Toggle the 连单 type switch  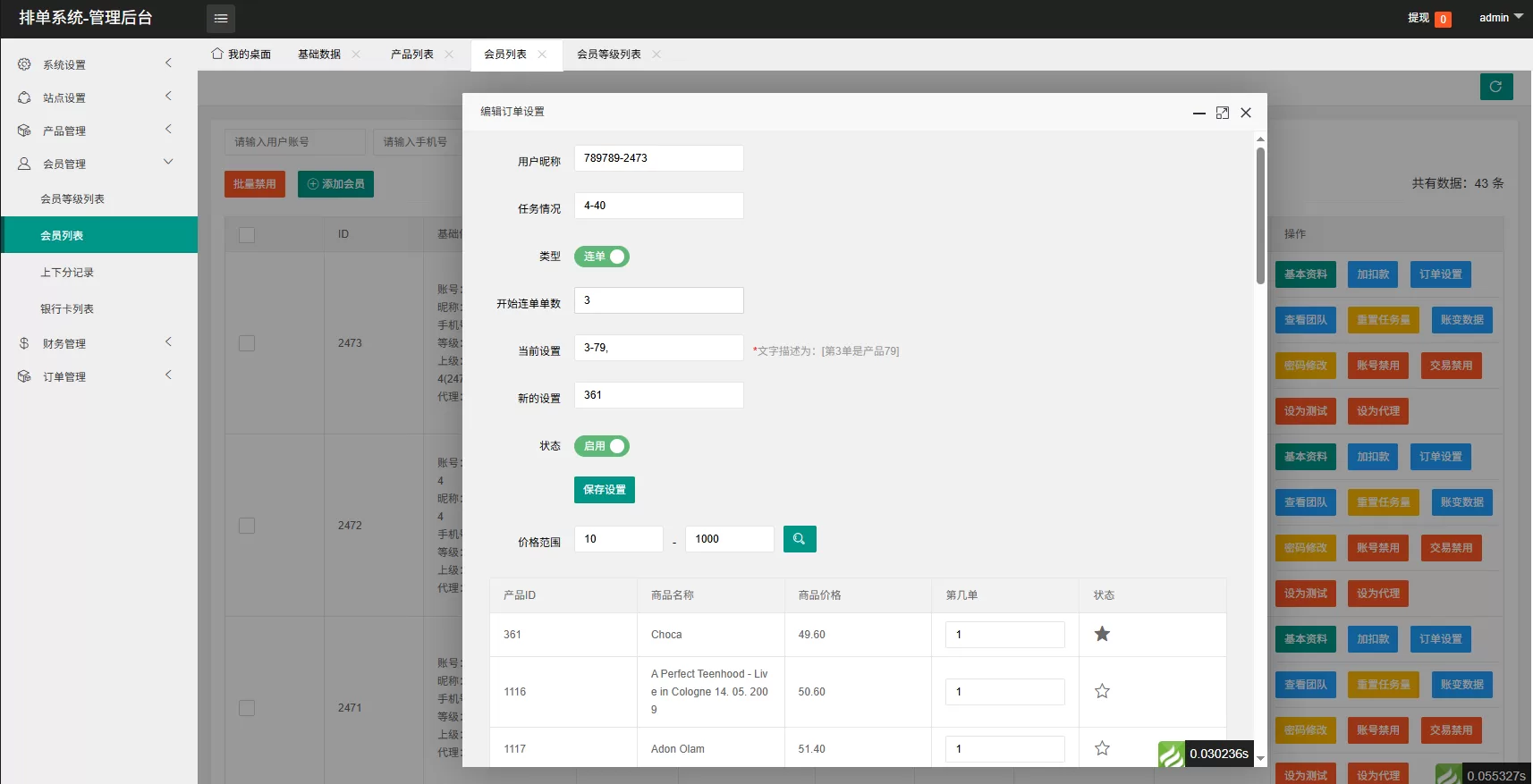coord(601,257)
